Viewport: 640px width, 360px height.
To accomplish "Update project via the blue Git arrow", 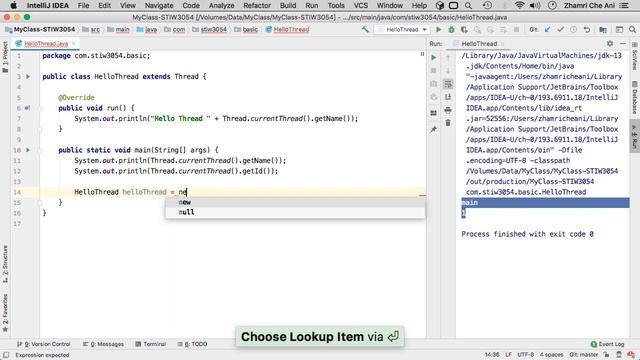I will tap(548, 29).
